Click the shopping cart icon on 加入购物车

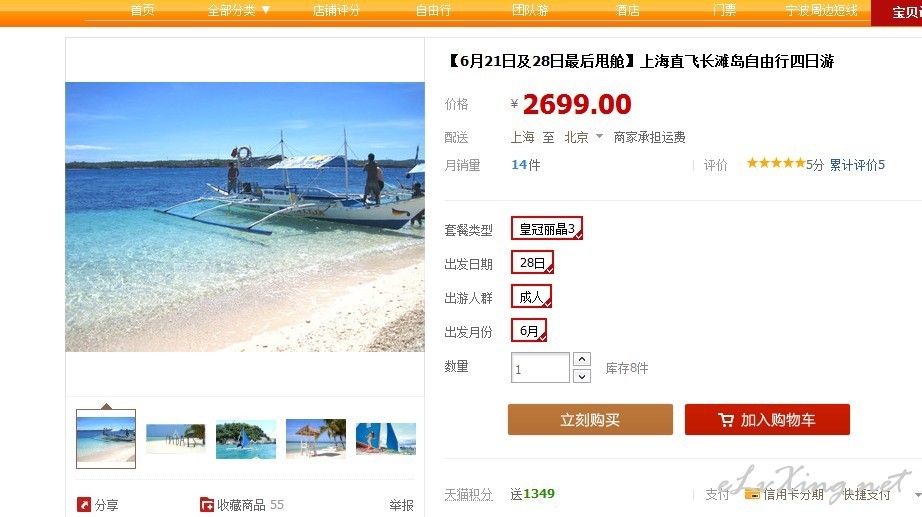[726, 420]
